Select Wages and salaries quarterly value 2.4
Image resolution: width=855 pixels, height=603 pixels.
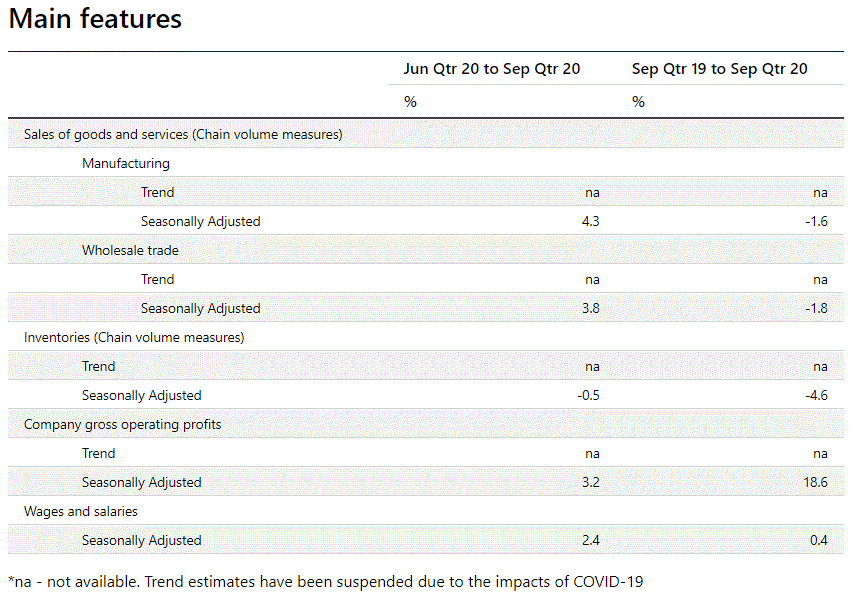pos(589,540)
